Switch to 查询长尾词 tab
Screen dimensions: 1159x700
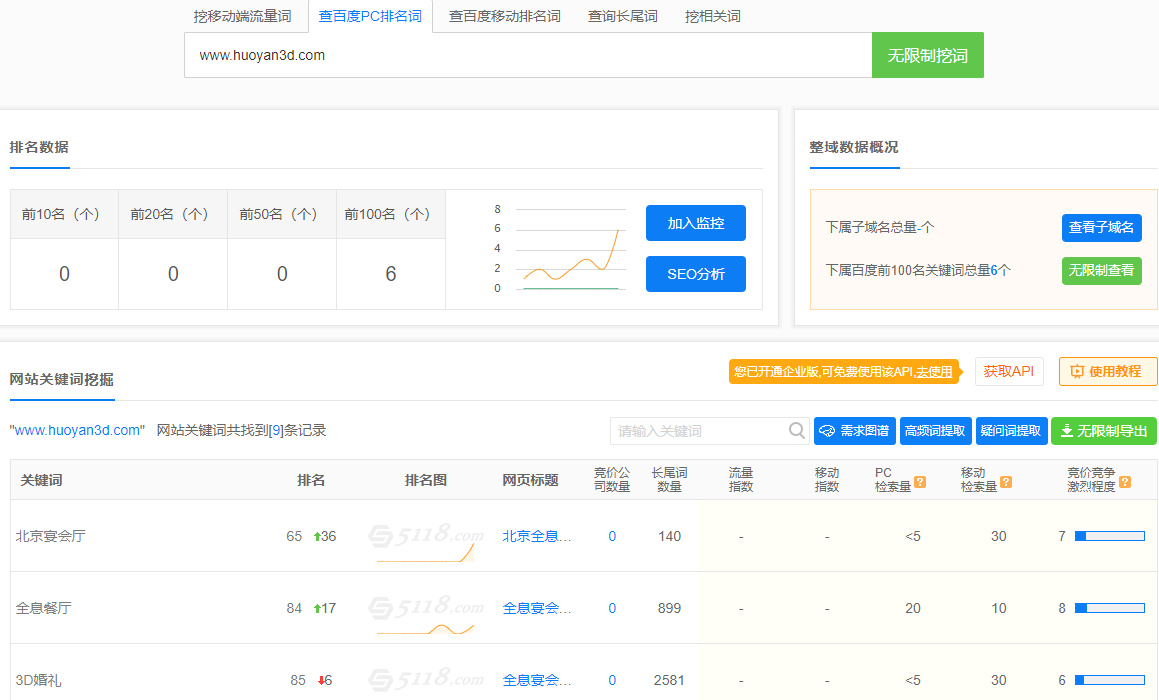[622, 16]
